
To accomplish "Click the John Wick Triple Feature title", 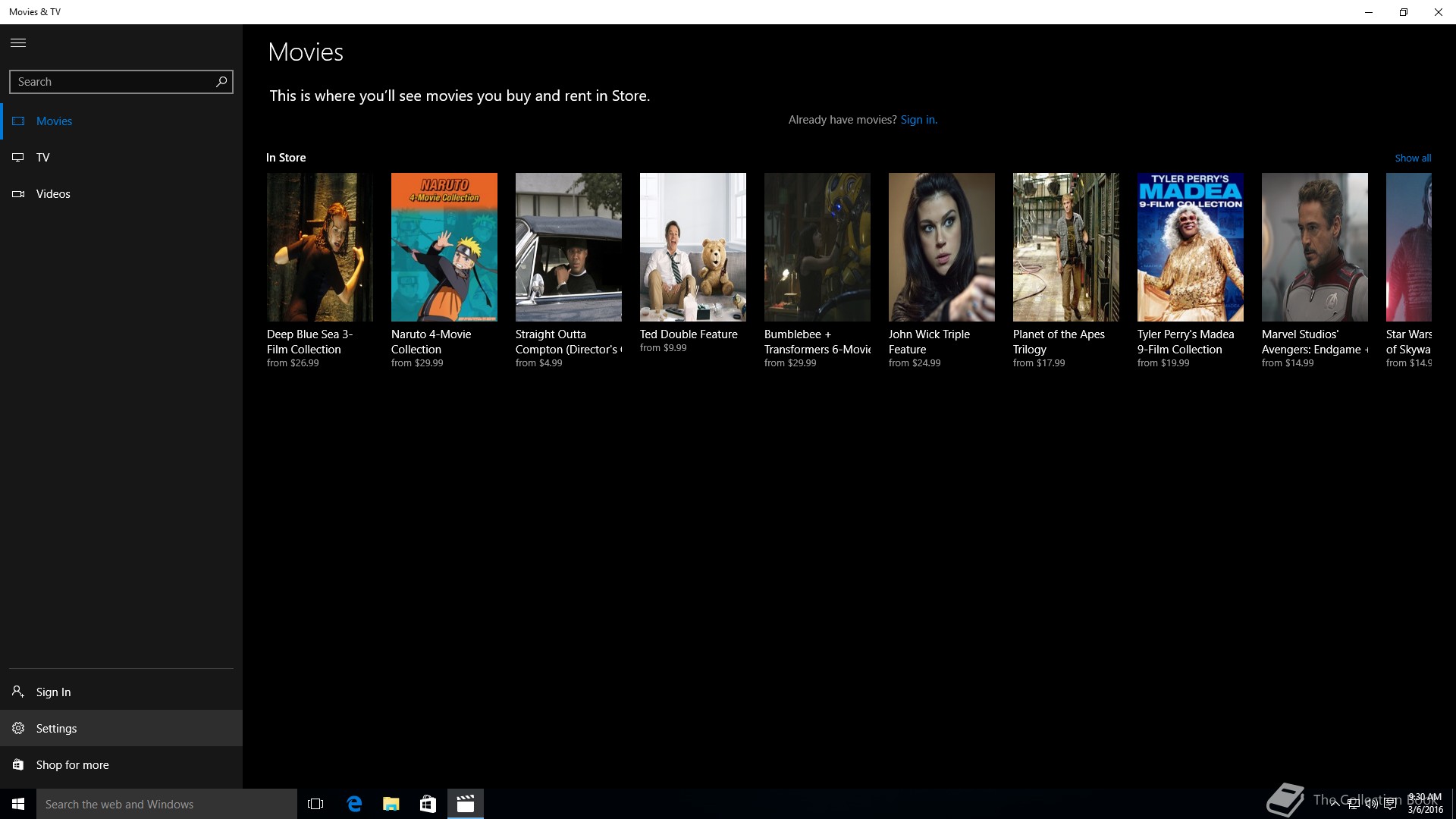I will coord(930,342).
